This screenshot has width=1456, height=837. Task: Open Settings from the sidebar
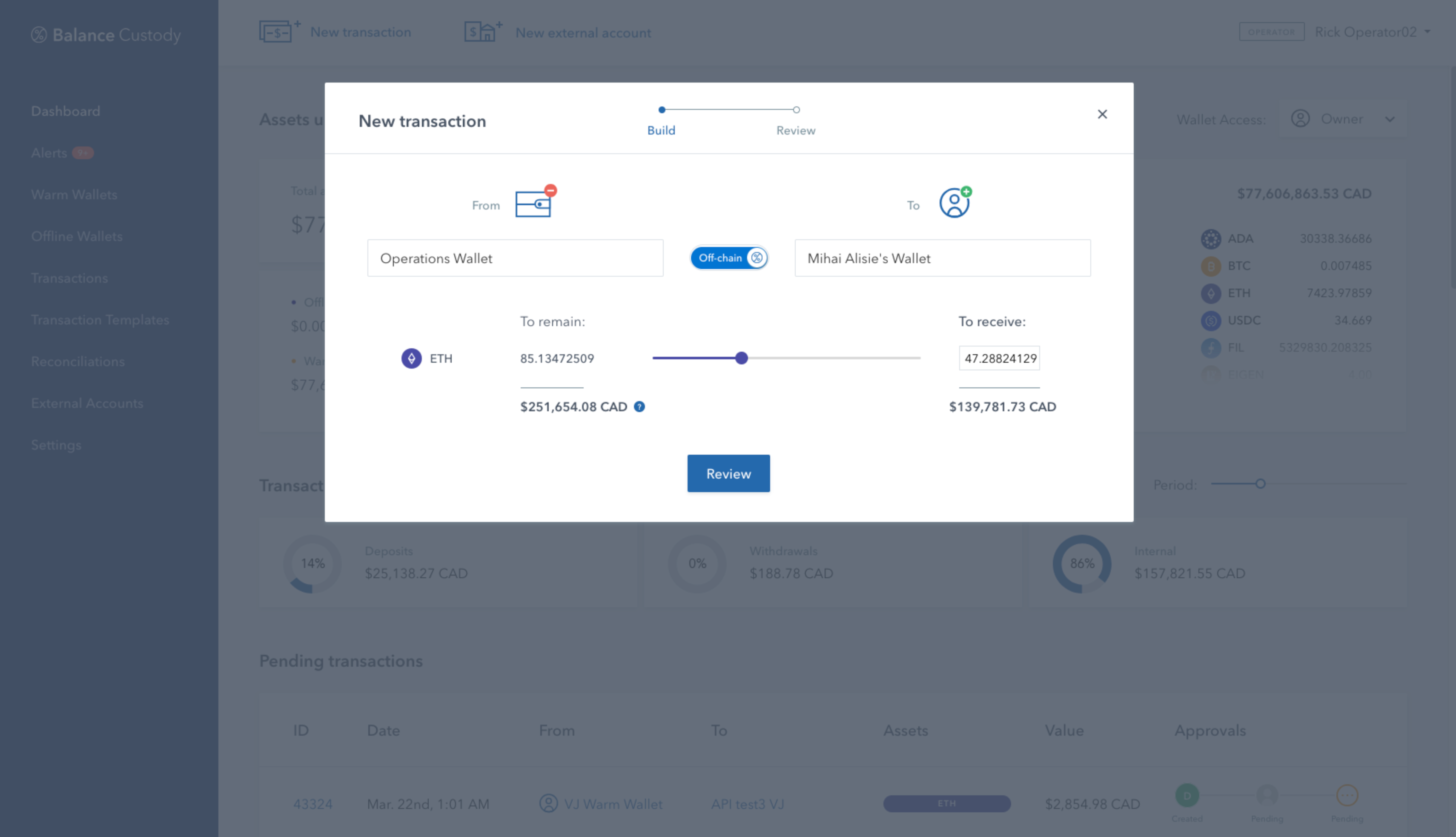[56, 445]
